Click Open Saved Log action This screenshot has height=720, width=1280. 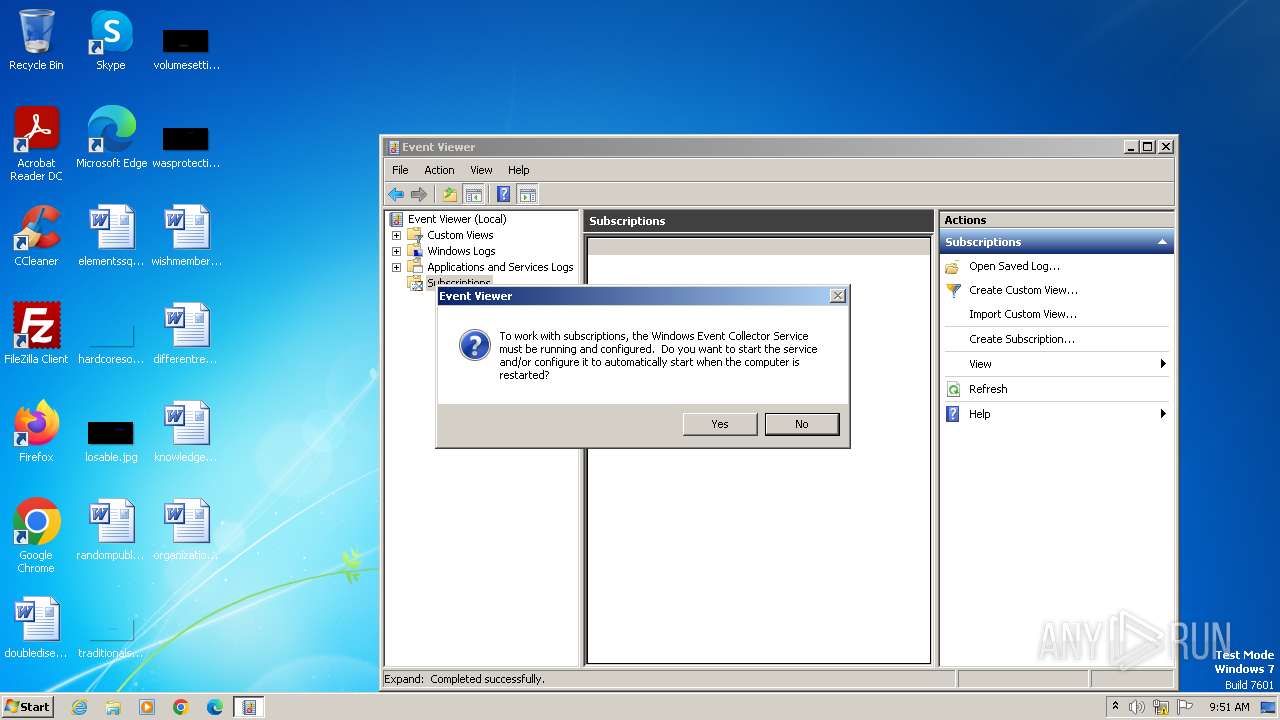pyautogui.click(x=1014, y=266)
